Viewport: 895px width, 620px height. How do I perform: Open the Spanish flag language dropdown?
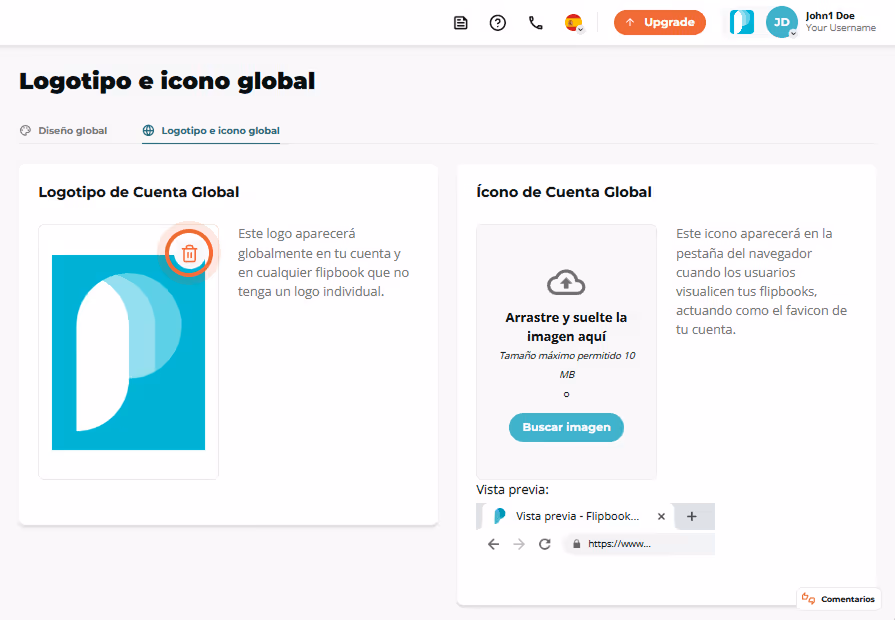click(574, 23)
